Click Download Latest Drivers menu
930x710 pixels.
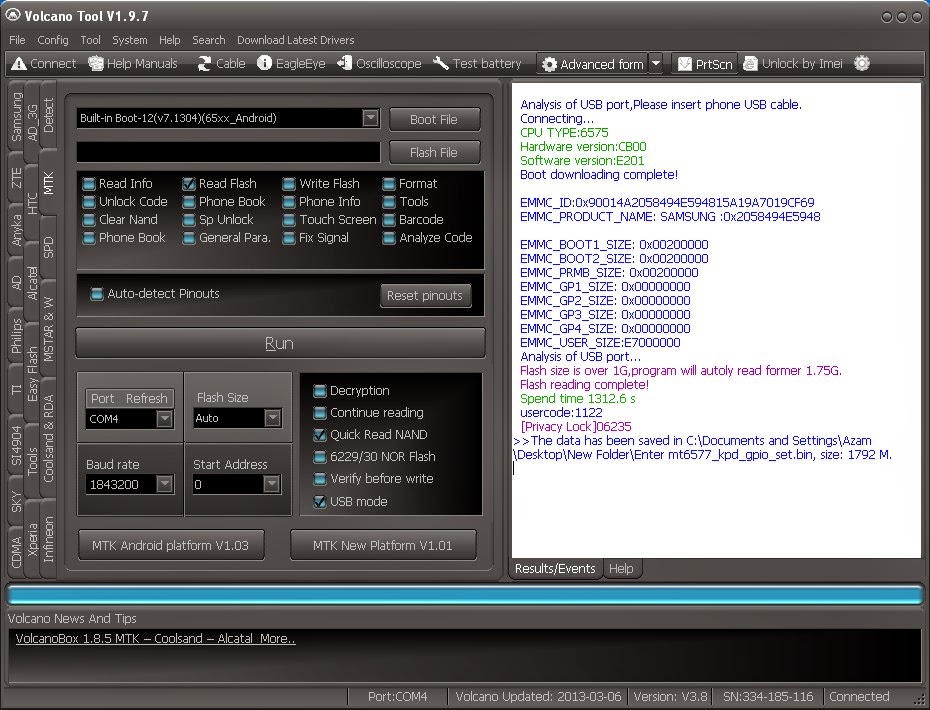coord(295,40)
